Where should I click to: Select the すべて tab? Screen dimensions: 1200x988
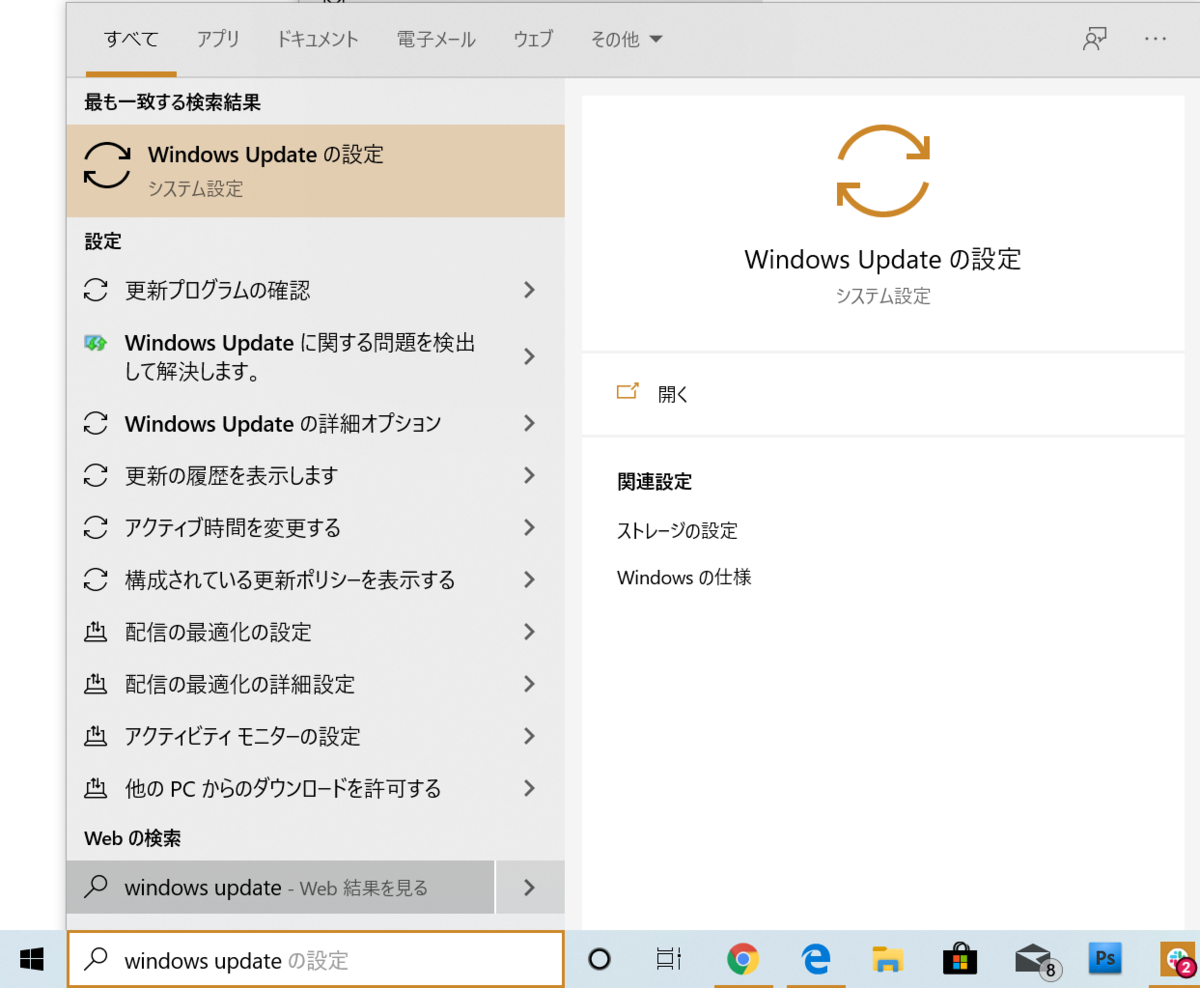tap(131, 39)
